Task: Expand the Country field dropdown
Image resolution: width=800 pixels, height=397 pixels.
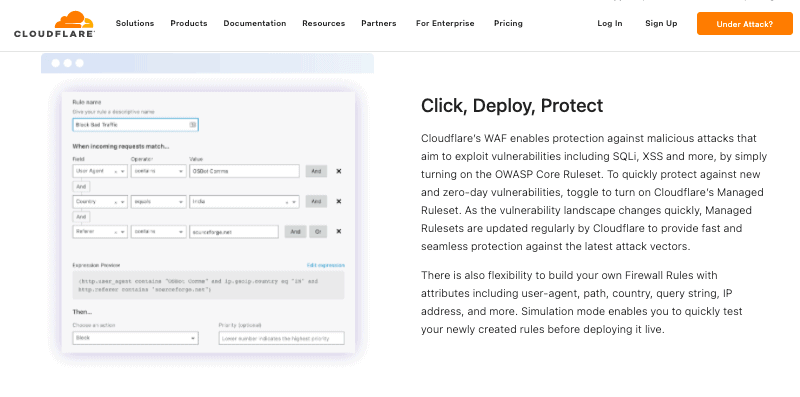Action: click(x=99, y=202)
